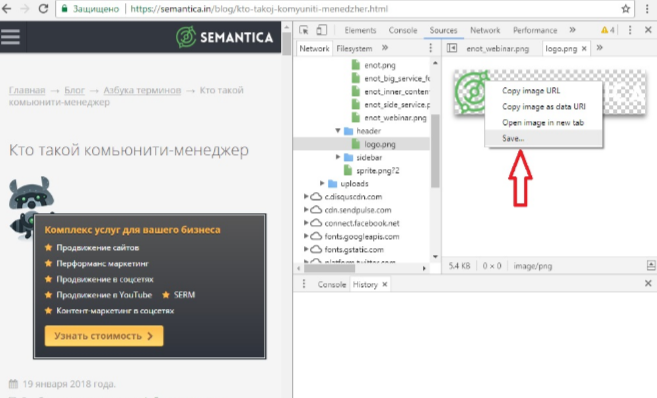Switch to enot_webinar.png file tab

coord(497,49)
